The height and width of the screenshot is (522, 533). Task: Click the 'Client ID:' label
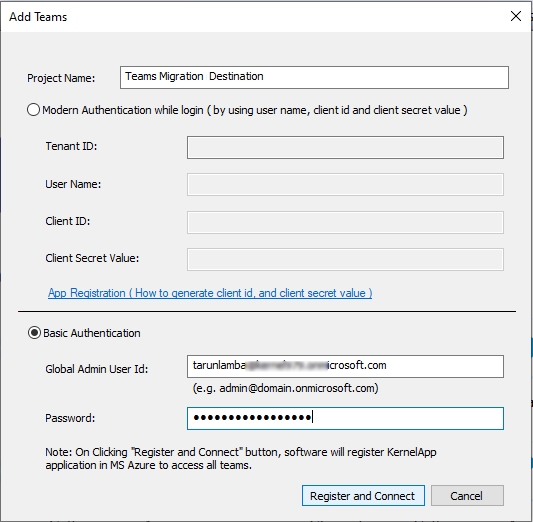point(68,221)
